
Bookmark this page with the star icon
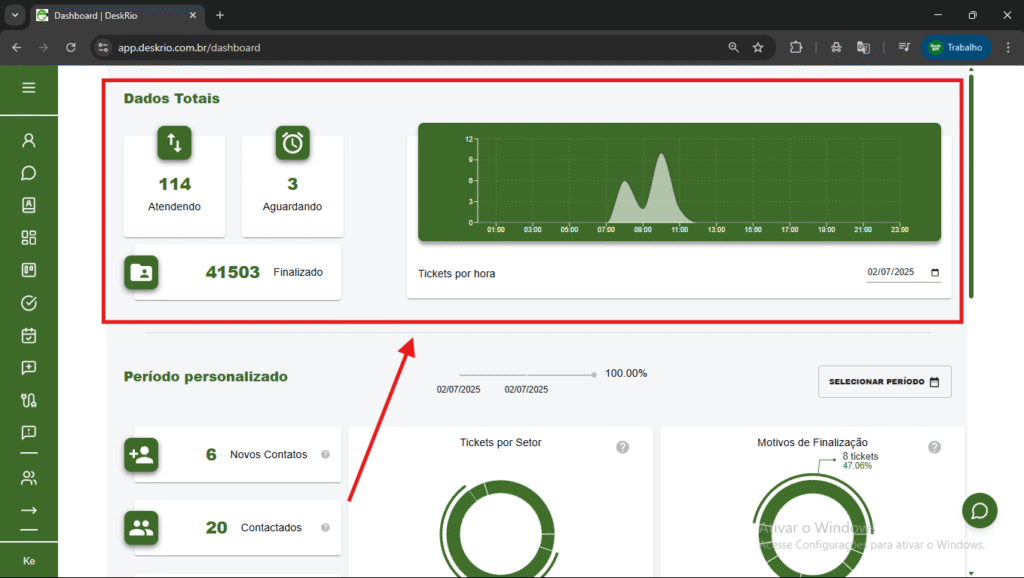758,48
